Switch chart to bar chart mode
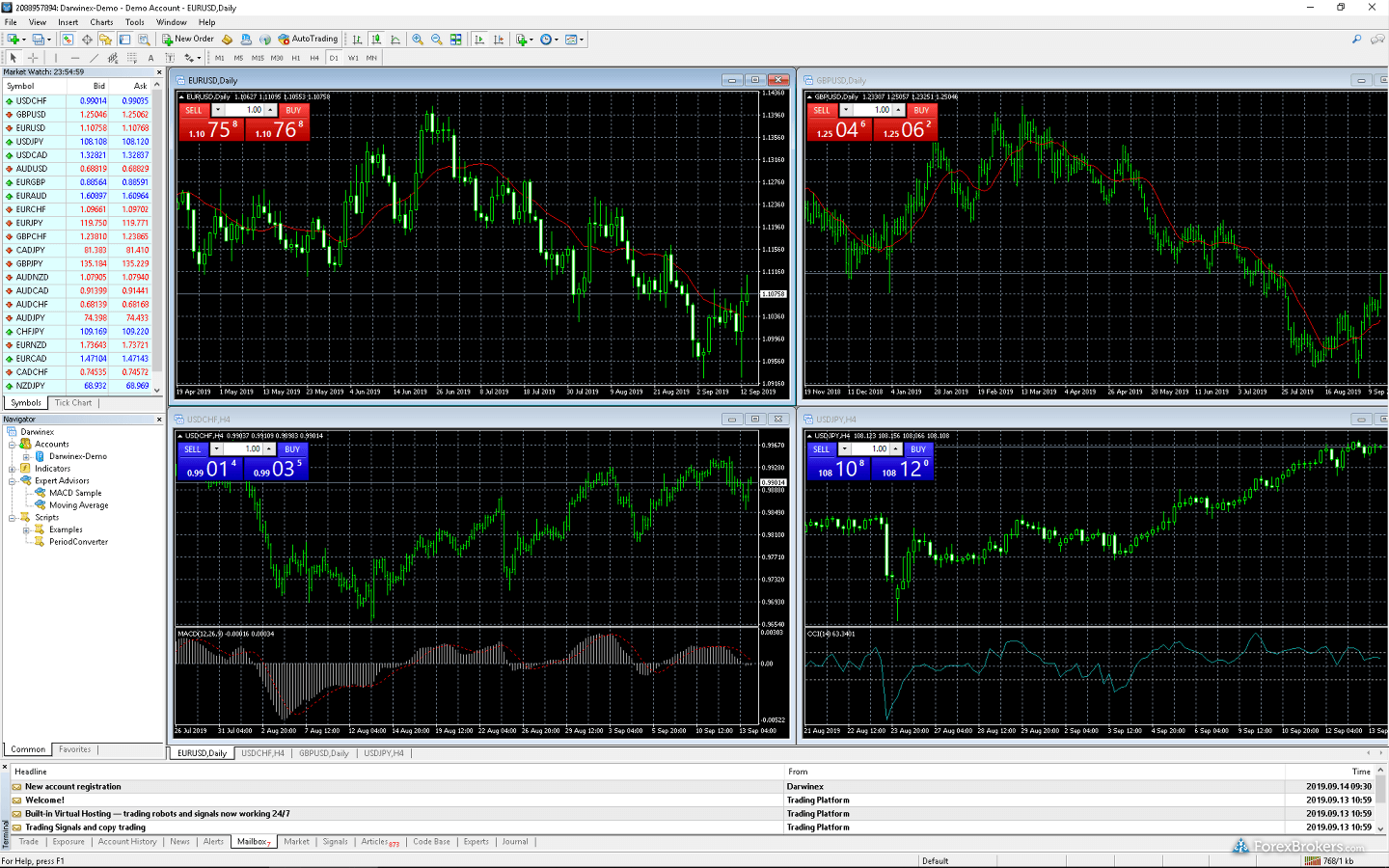This screenshot has height=868, width=1389. click(357, 40)
